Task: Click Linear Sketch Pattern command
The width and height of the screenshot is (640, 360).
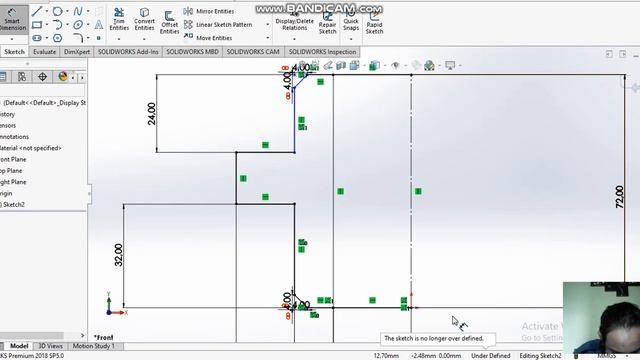Action: pos(218,25)
